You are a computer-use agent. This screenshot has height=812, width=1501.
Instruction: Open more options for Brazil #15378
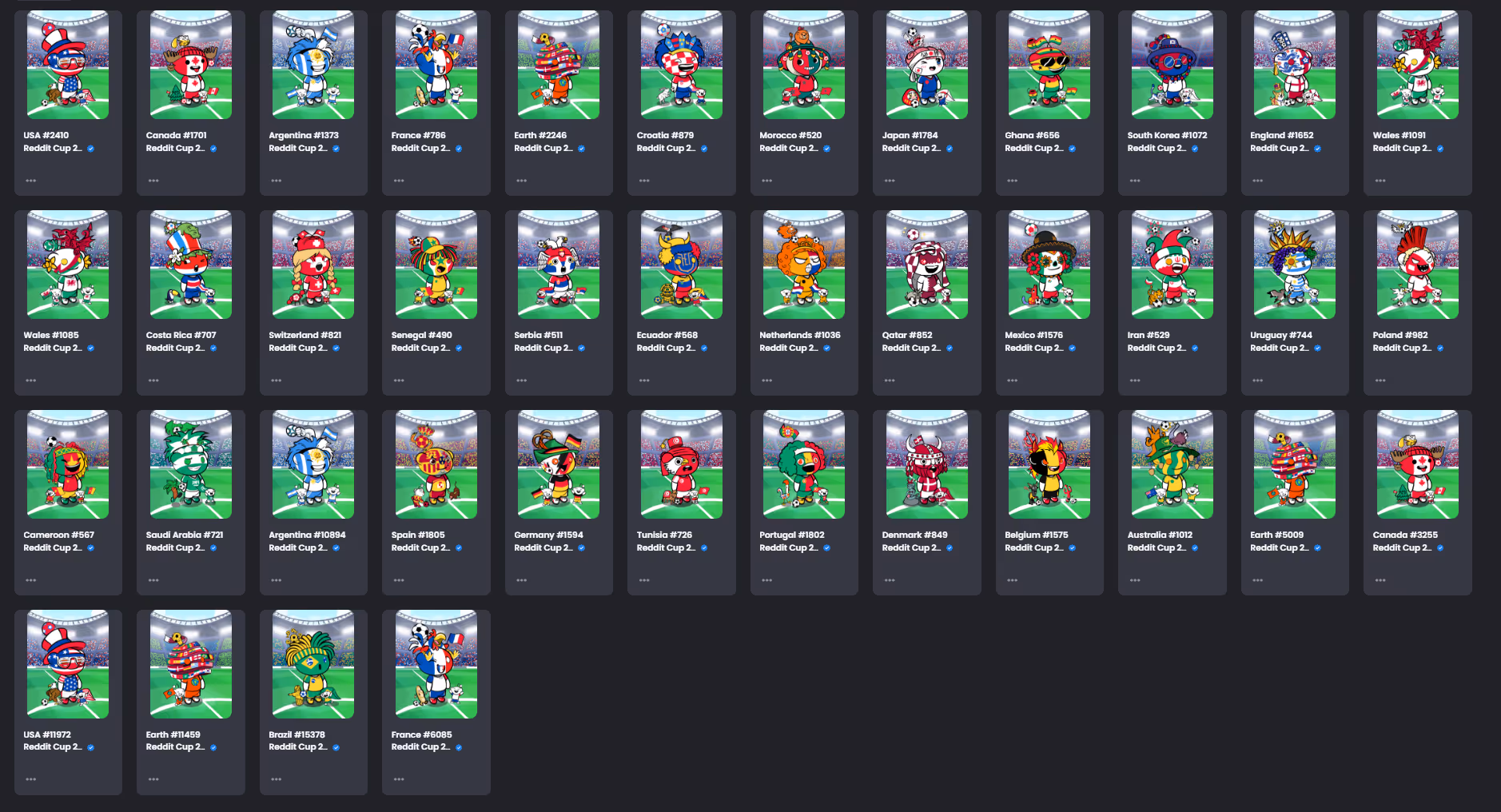pyautogui.click(x=277, y=779)
